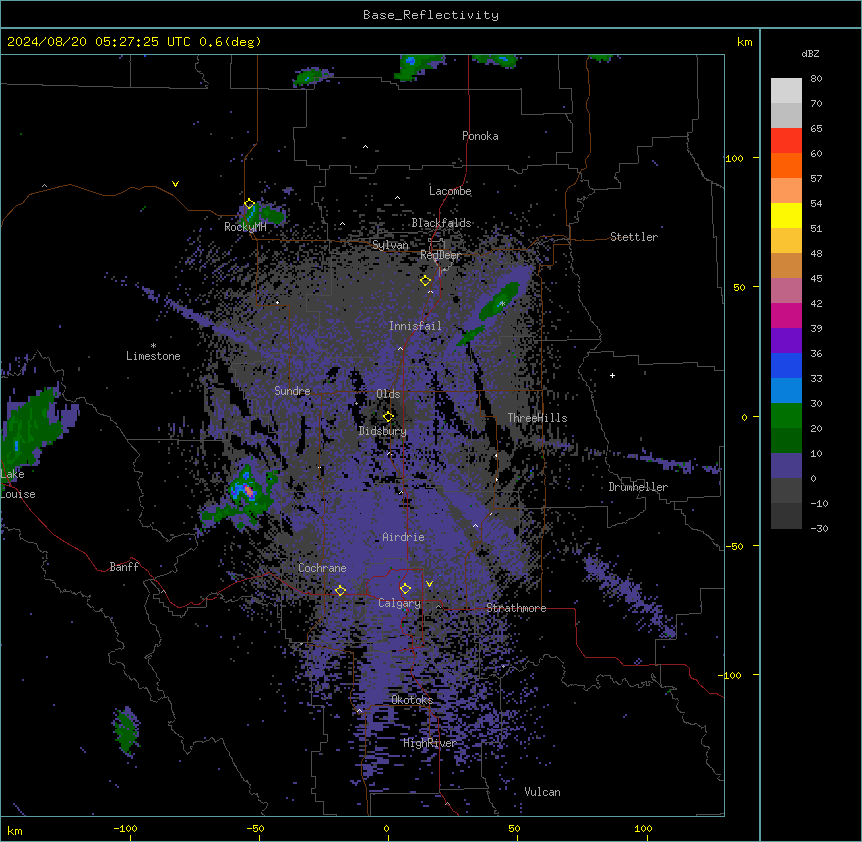Click the Sundre town label
Image resolution: width=862 pixels, height=842 pixels.
[292, 391]
